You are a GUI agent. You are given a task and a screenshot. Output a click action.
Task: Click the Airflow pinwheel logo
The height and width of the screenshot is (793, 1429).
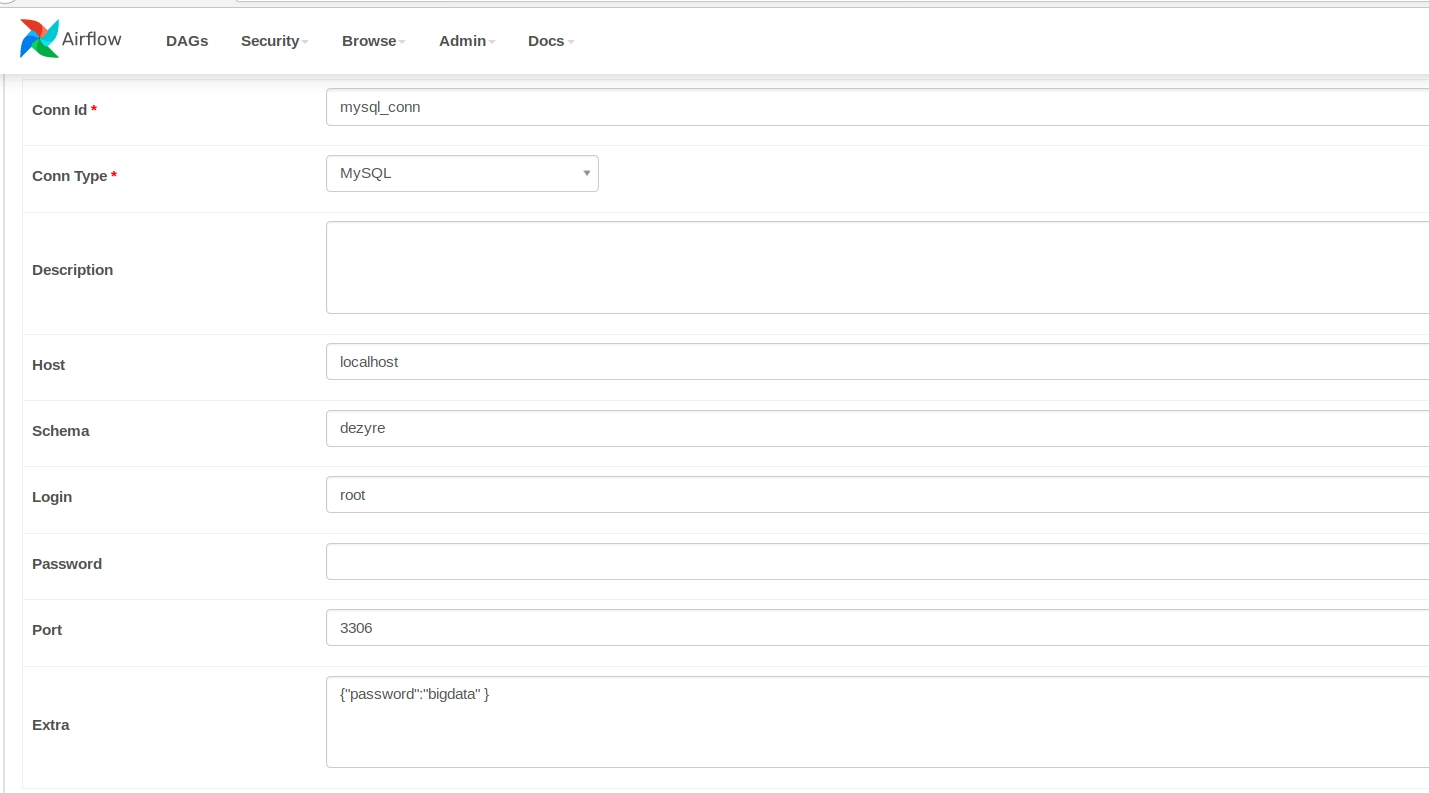[39, 39]
